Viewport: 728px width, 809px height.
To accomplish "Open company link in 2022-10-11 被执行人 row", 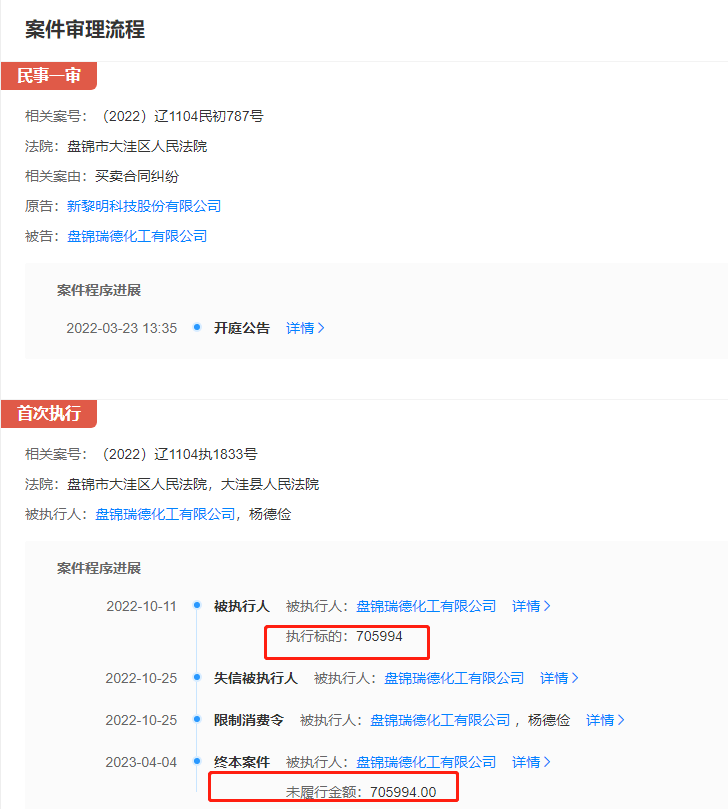I will (x=426, y=606).
